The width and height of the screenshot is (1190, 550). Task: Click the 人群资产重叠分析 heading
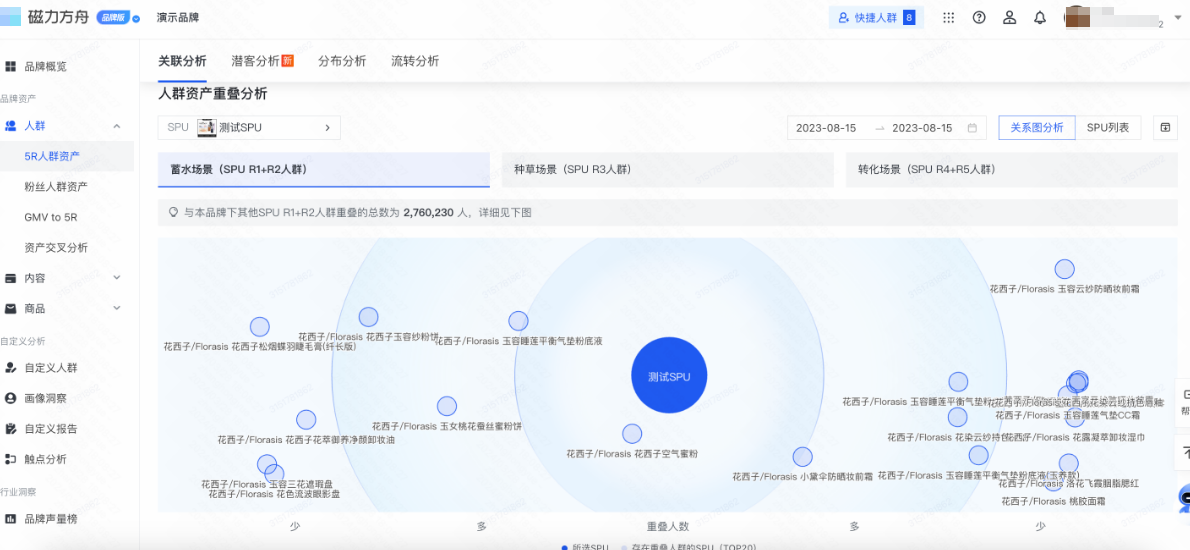[x=212, y=94]
